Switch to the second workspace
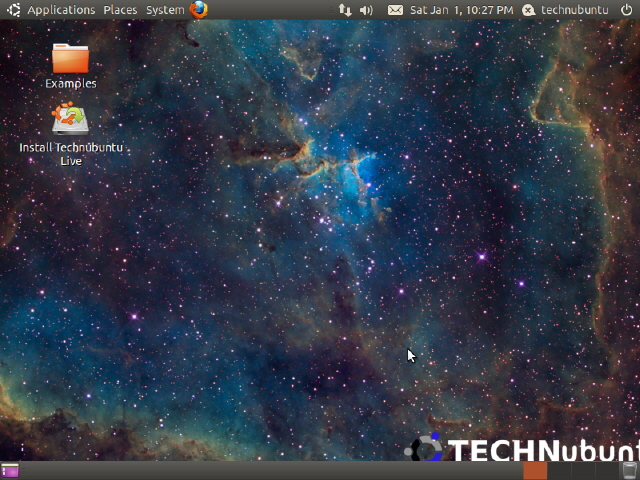Image resolution: width=640 pixels, height=480 pixels. 559,471
